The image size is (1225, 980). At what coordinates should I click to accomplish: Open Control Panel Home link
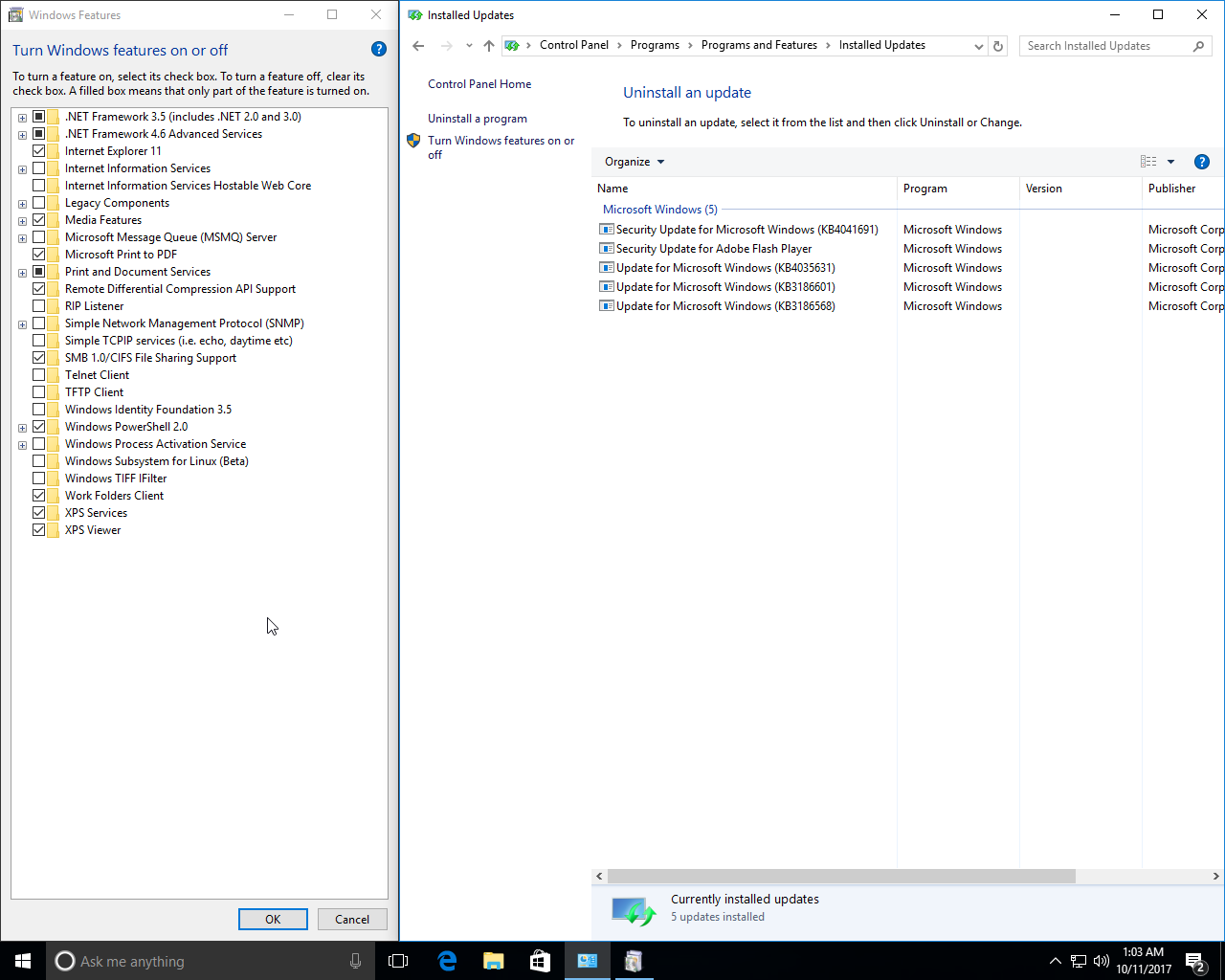(479, 84)
